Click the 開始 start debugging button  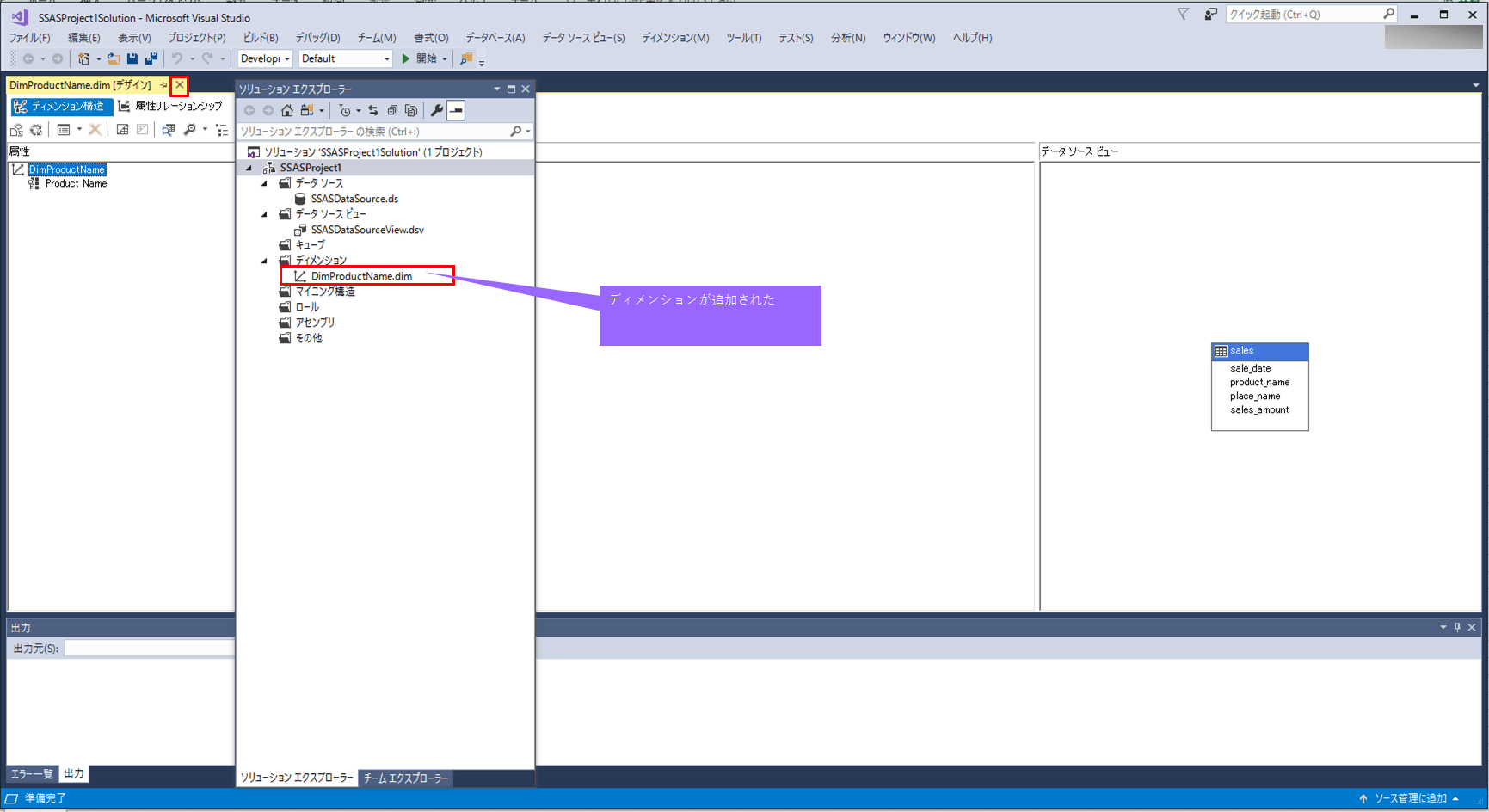point(419,58)
